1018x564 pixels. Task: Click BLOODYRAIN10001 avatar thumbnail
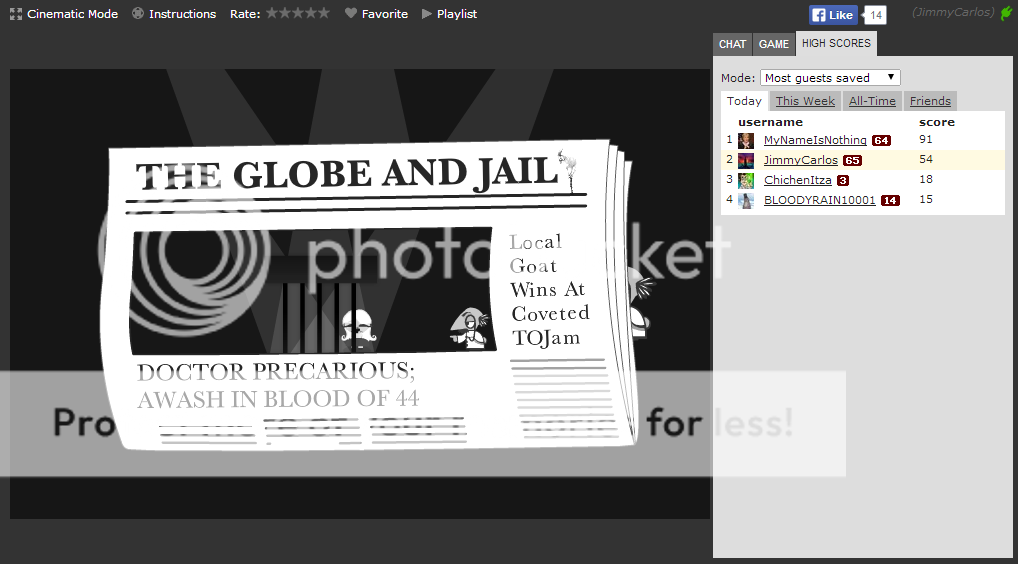click(746, 201)
